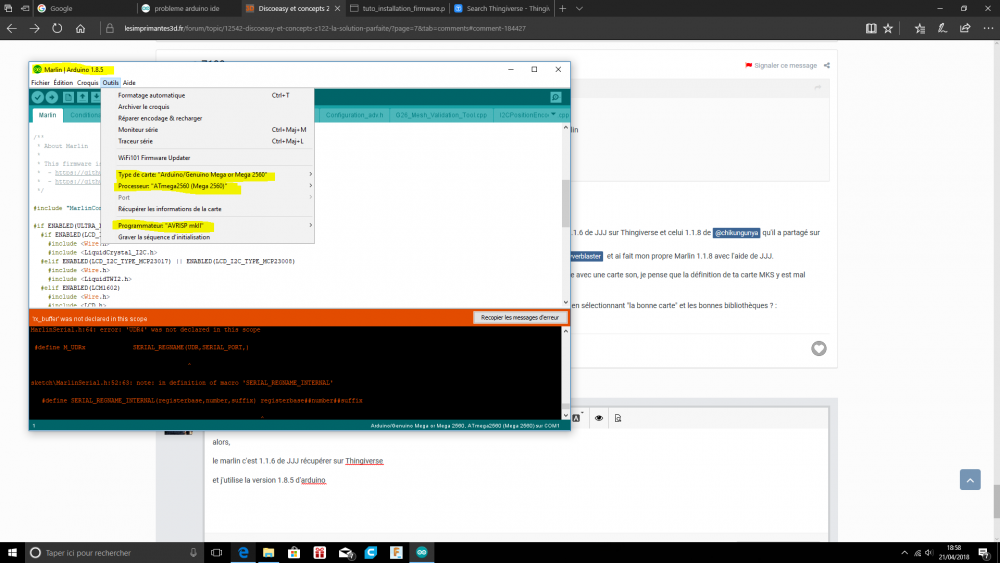
Task: Open the Action Center notification icon
Action: click(984, 552)
